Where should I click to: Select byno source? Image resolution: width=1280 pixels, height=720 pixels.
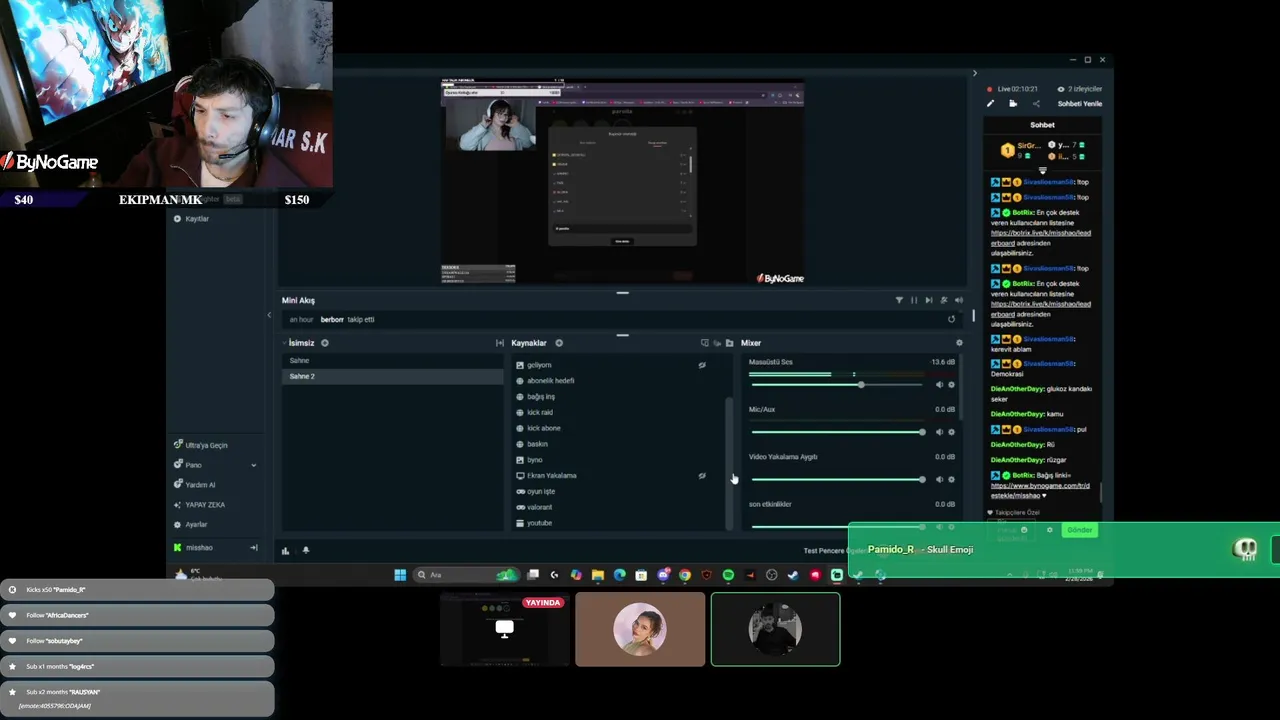click(x=534, y=460)
